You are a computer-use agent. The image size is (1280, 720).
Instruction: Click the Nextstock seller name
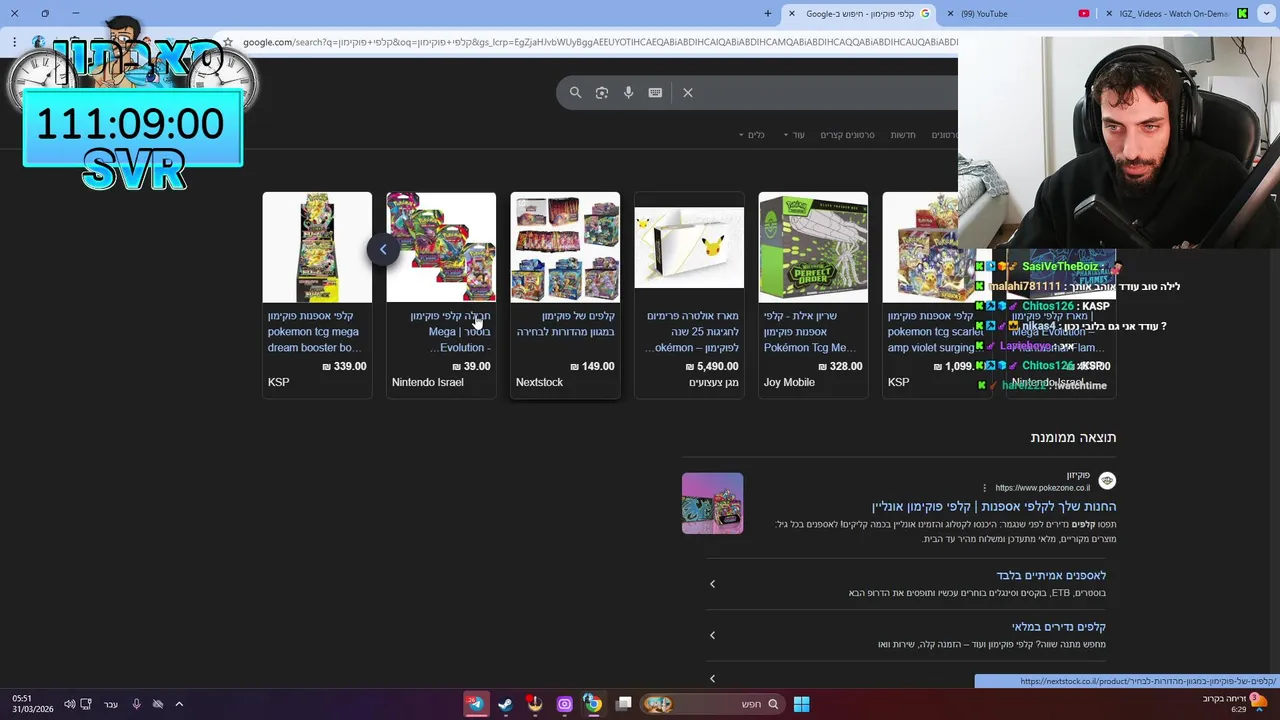[539, 382]
